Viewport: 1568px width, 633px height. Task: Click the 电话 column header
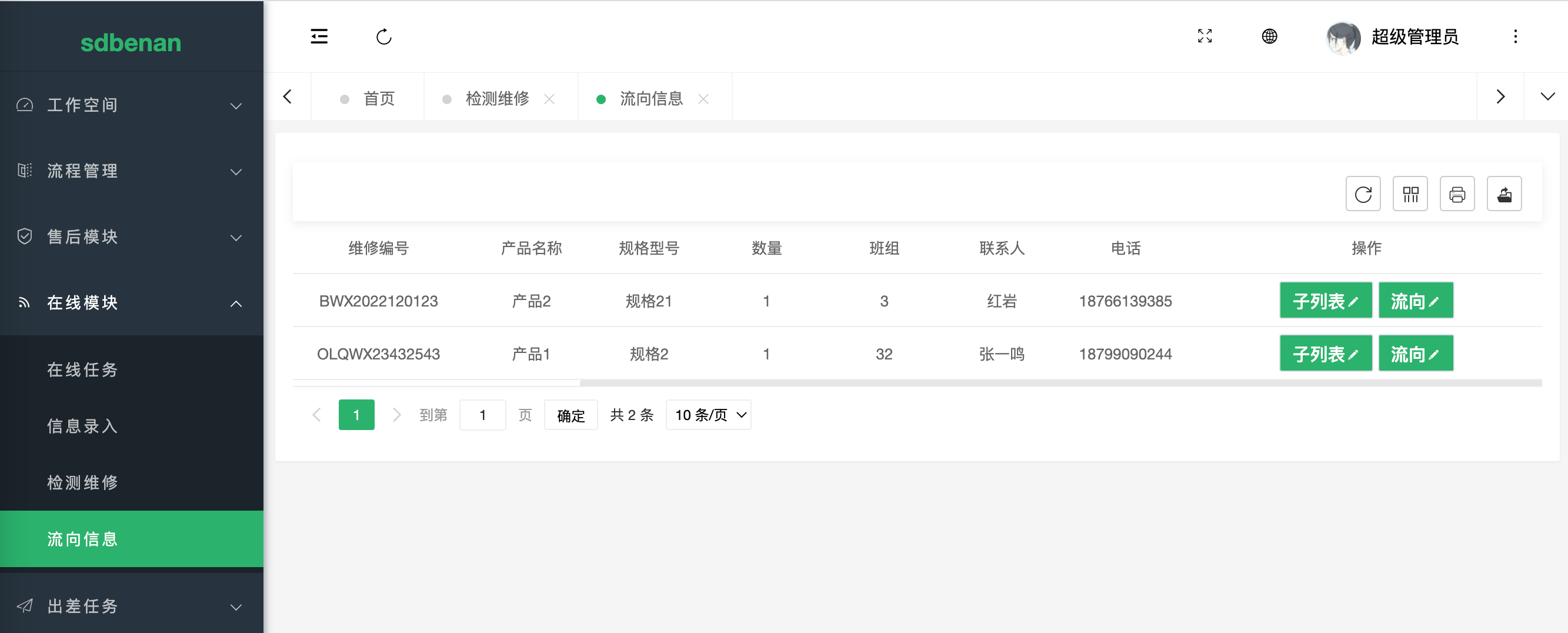[1126, 248]
